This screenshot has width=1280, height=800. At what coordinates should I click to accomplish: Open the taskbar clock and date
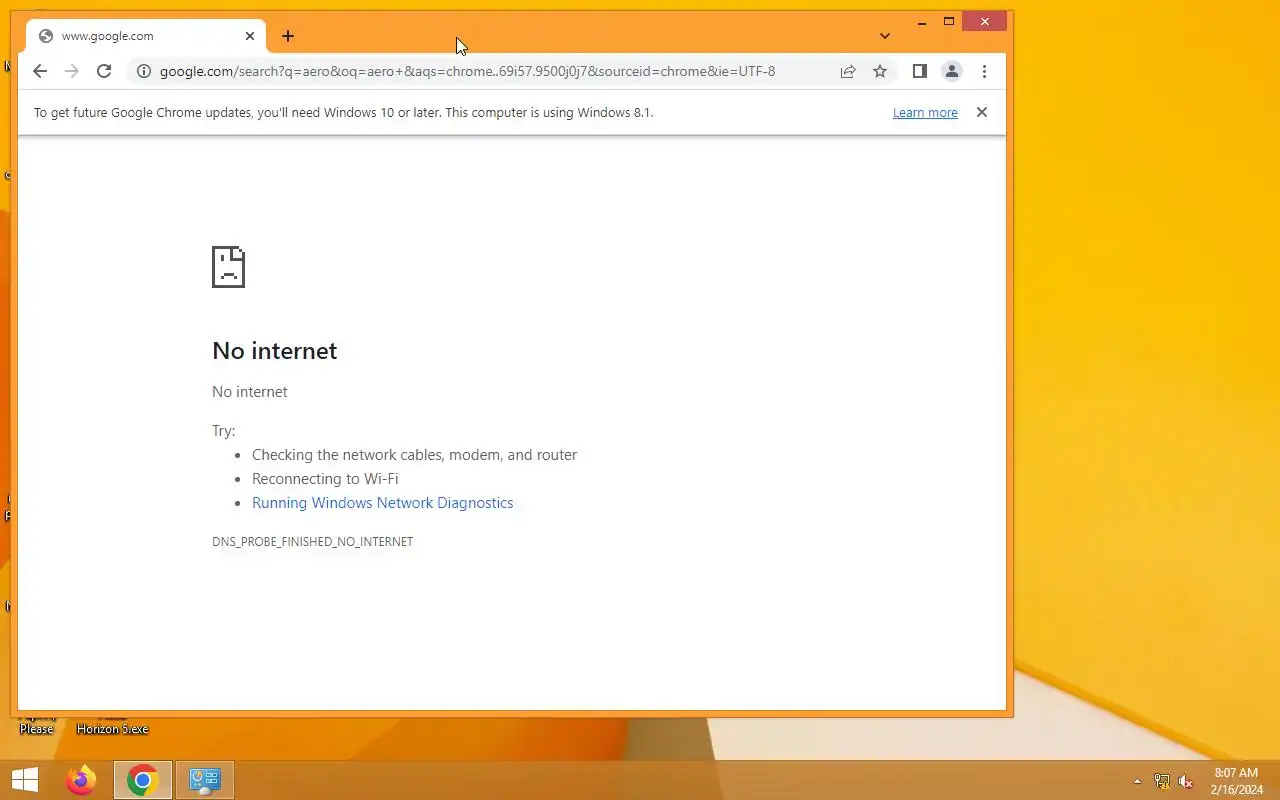pos(1236,781)
